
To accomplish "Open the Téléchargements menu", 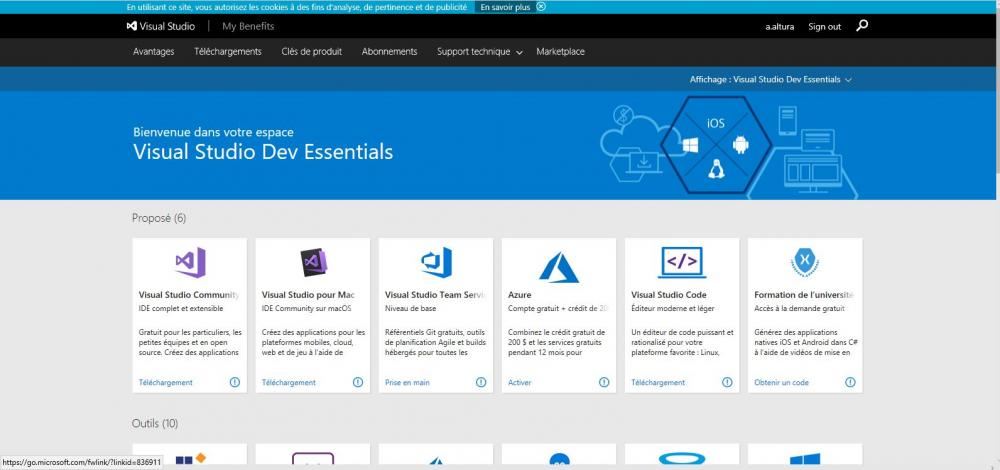I will (x=228, y=52).
